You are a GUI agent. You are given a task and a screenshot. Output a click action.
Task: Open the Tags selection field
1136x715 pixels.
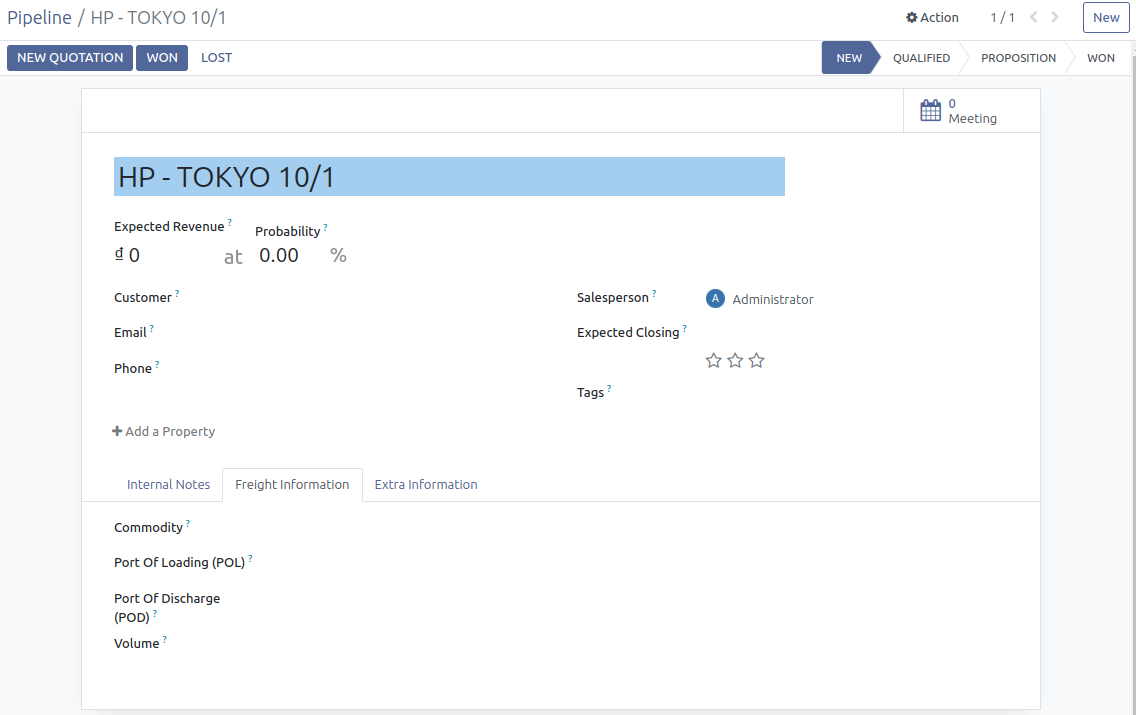(x=860, y=393)
